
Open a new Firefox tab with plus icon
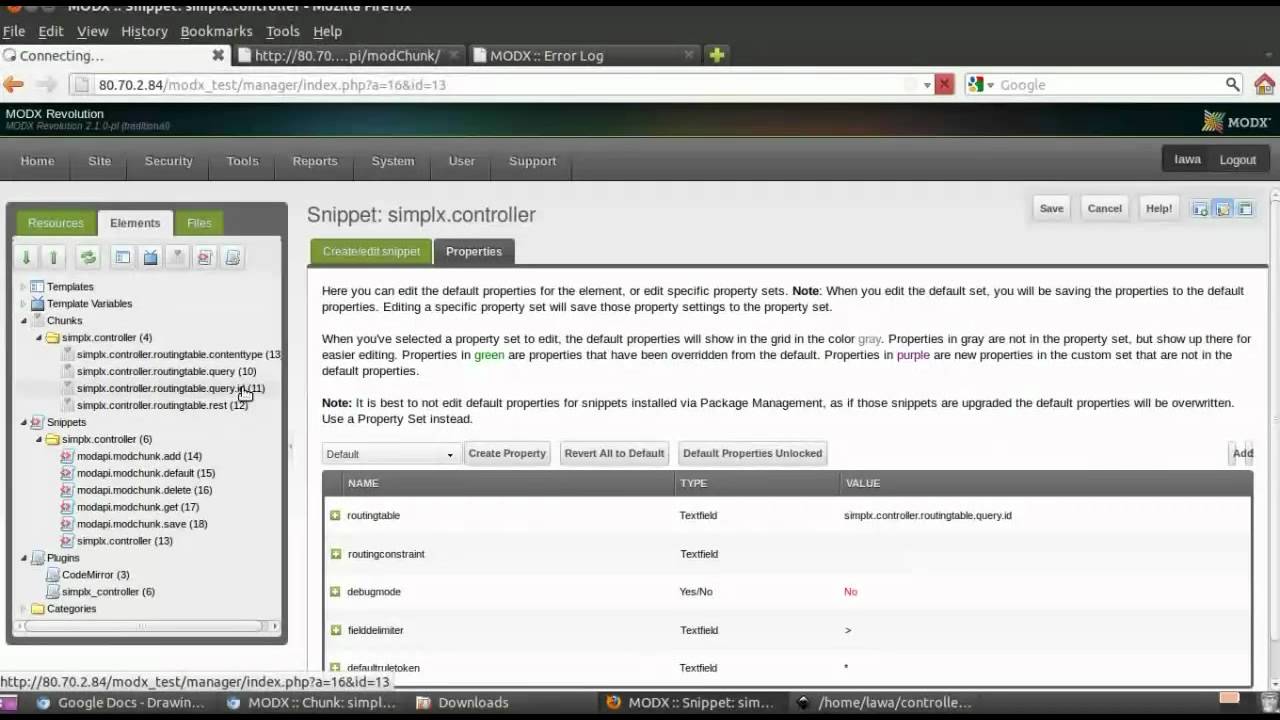click(x=717, y=55)
